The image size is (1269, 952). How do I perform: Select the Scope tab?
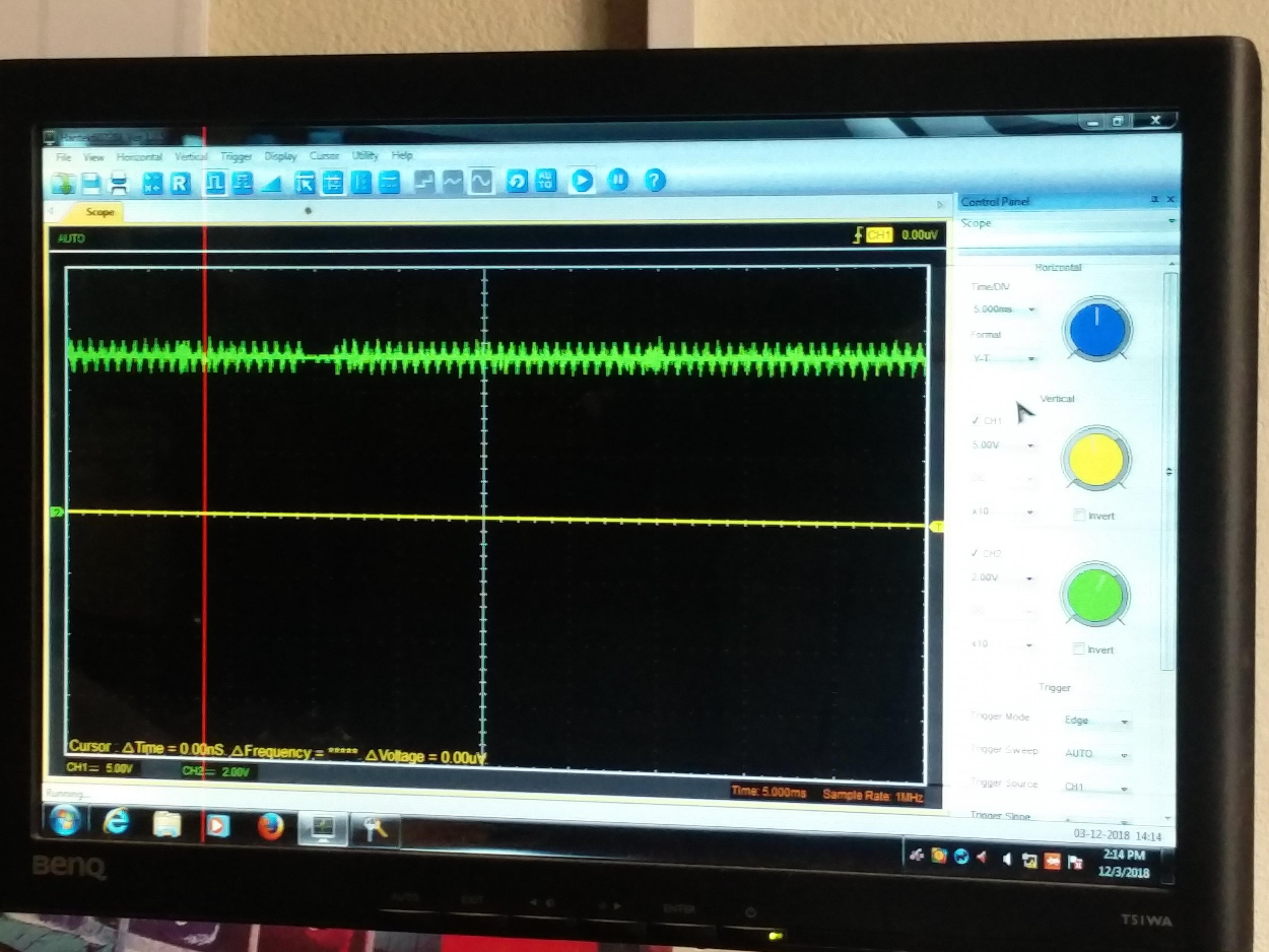coord(100,212)
